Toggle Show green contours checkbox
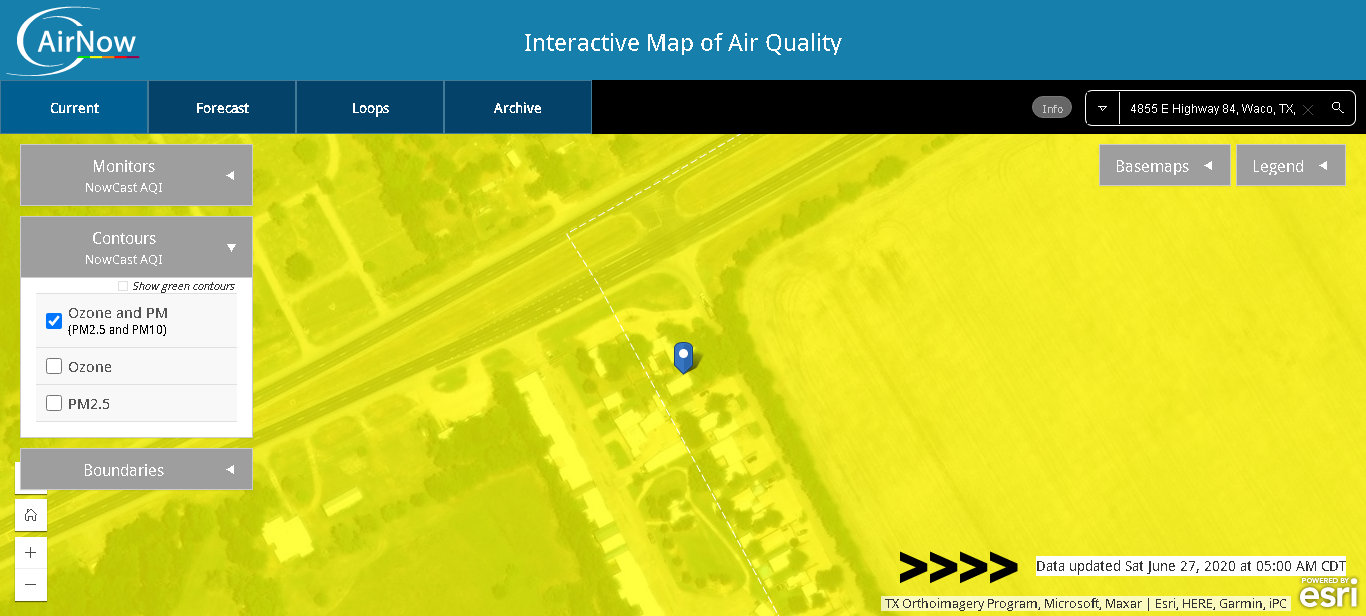 [123, 287]
